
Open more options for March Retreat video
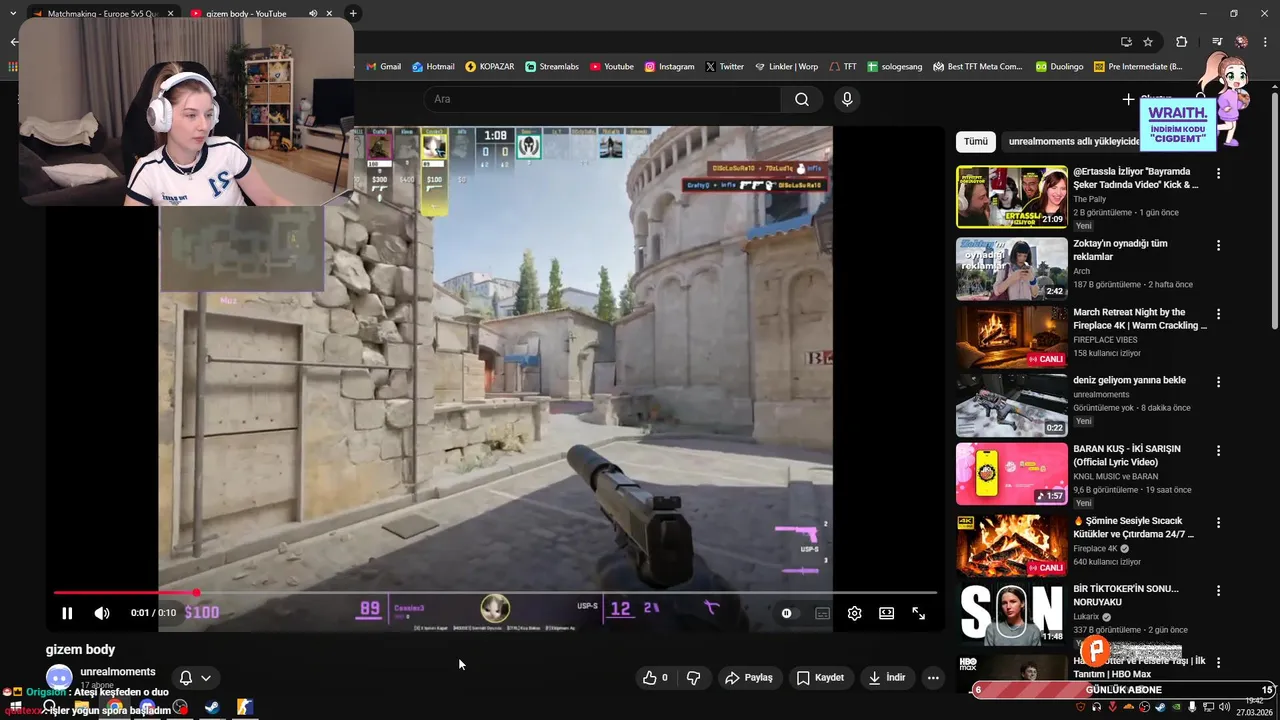1218,314
